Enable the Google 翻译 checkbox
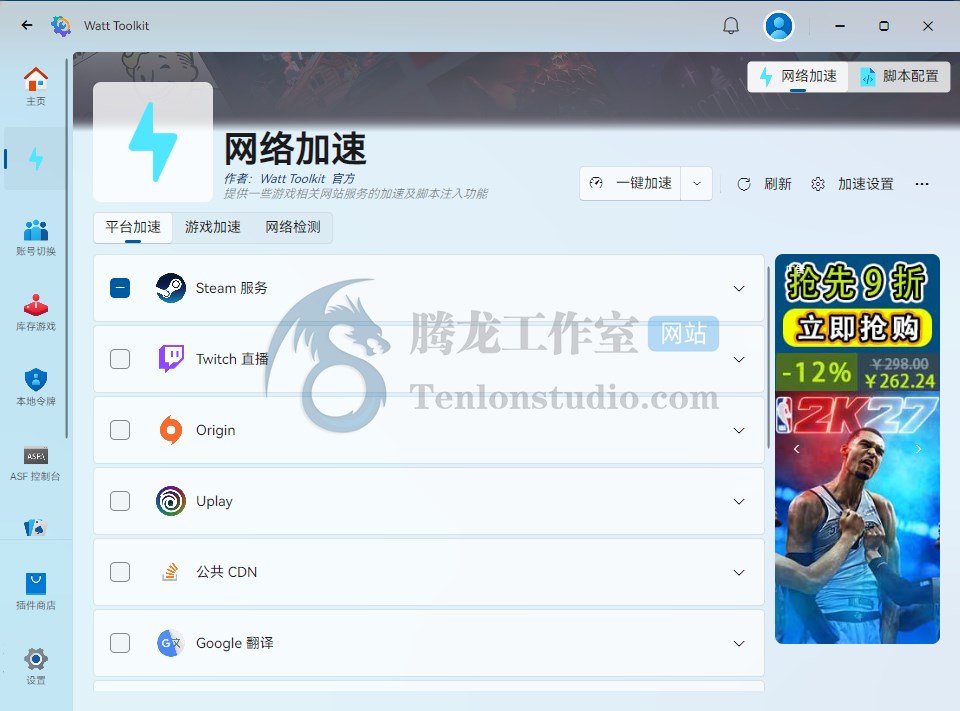 point(120,643)
